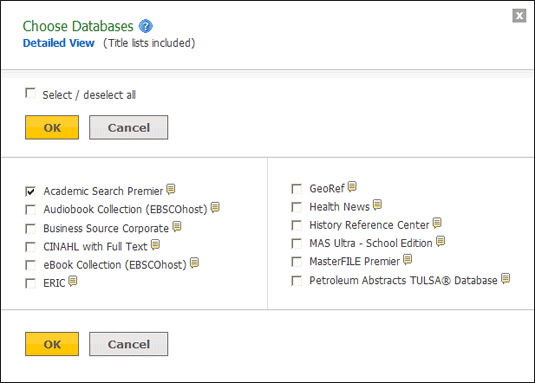
Task: Click the bottom Cancel button
Action: 129,344
